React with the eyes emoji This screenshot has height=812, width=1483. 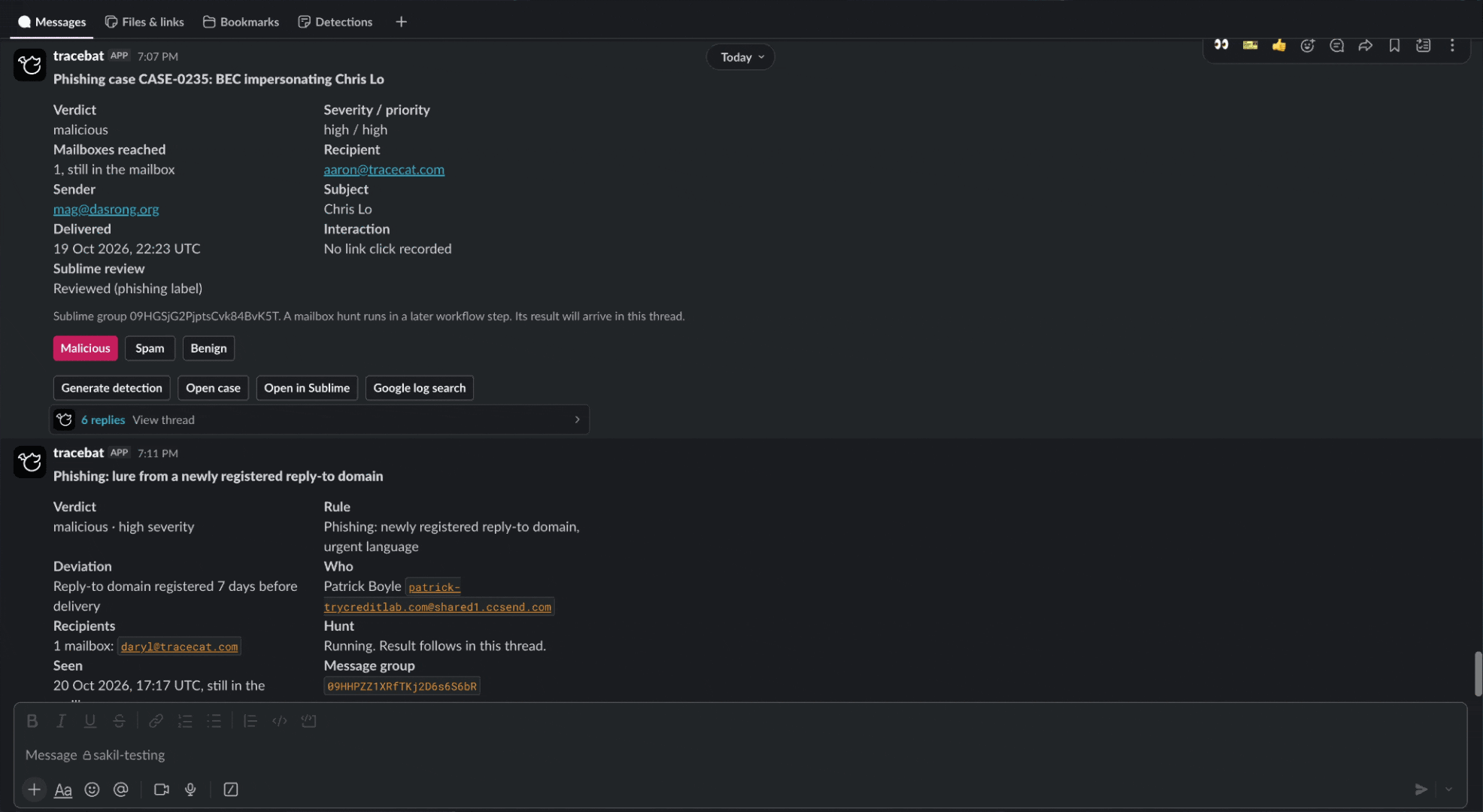tap(1221, 45)
